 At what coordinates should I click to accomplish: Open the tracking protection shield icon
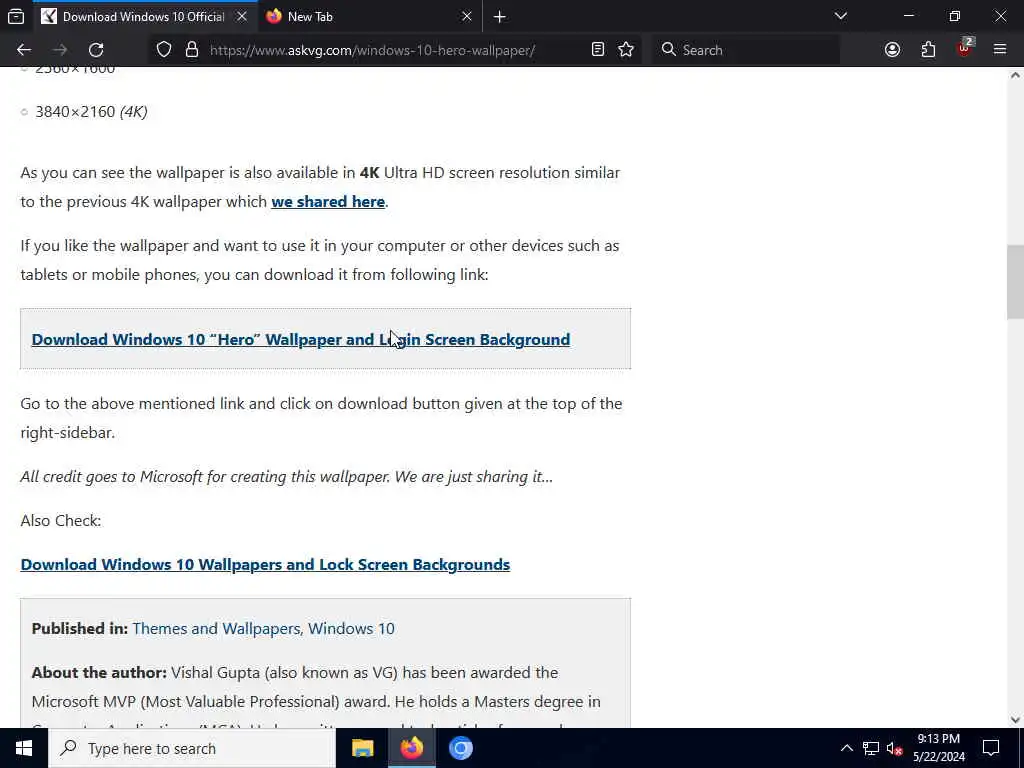click(164, 50)
